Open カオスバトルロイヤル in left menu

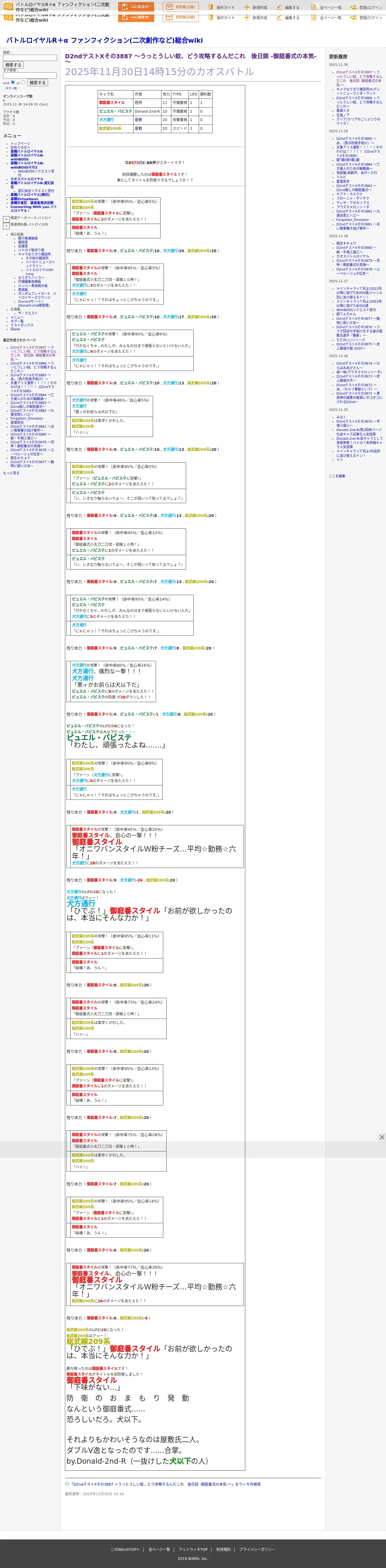coord(27,179)
